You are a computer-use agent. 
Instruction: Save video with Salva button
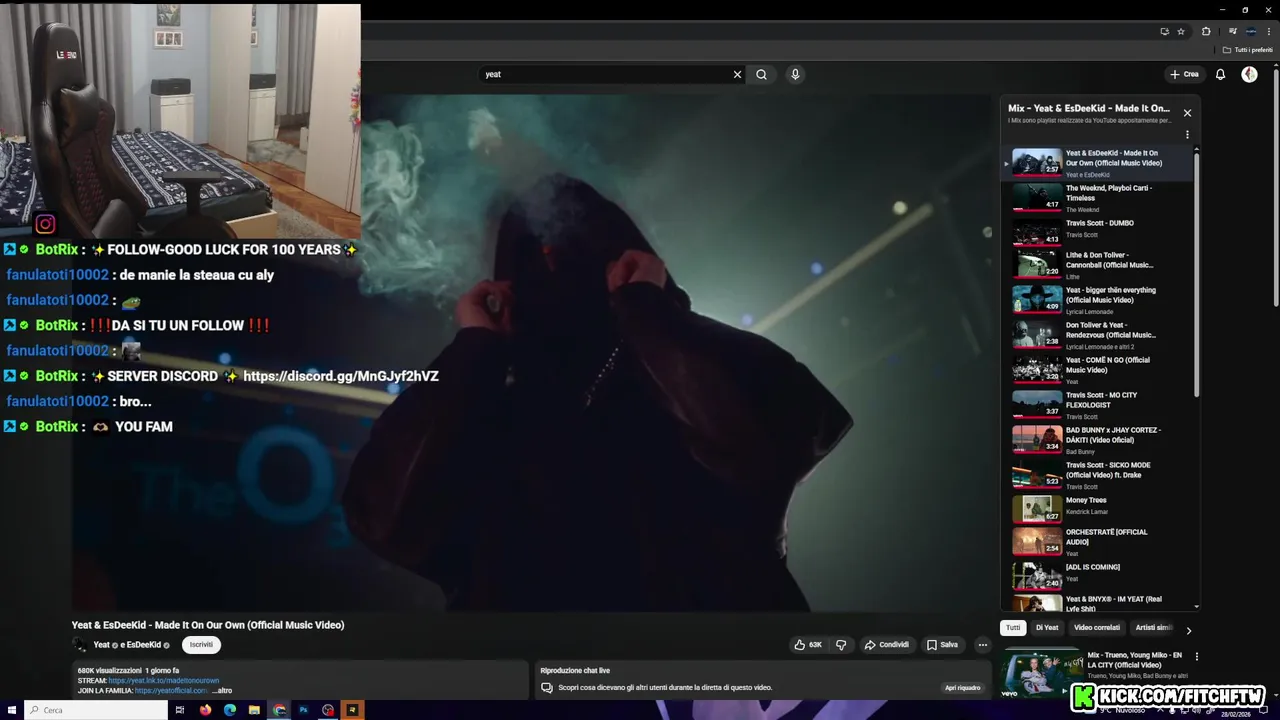pos(942,645)
